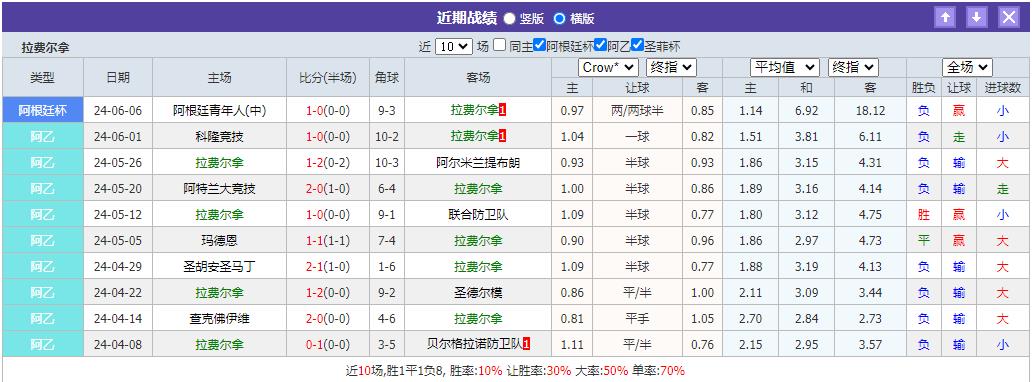The height and width of the screenshot is (382, 1032).
Task: Open the 全场 dropdown
Action: point(968,67)
